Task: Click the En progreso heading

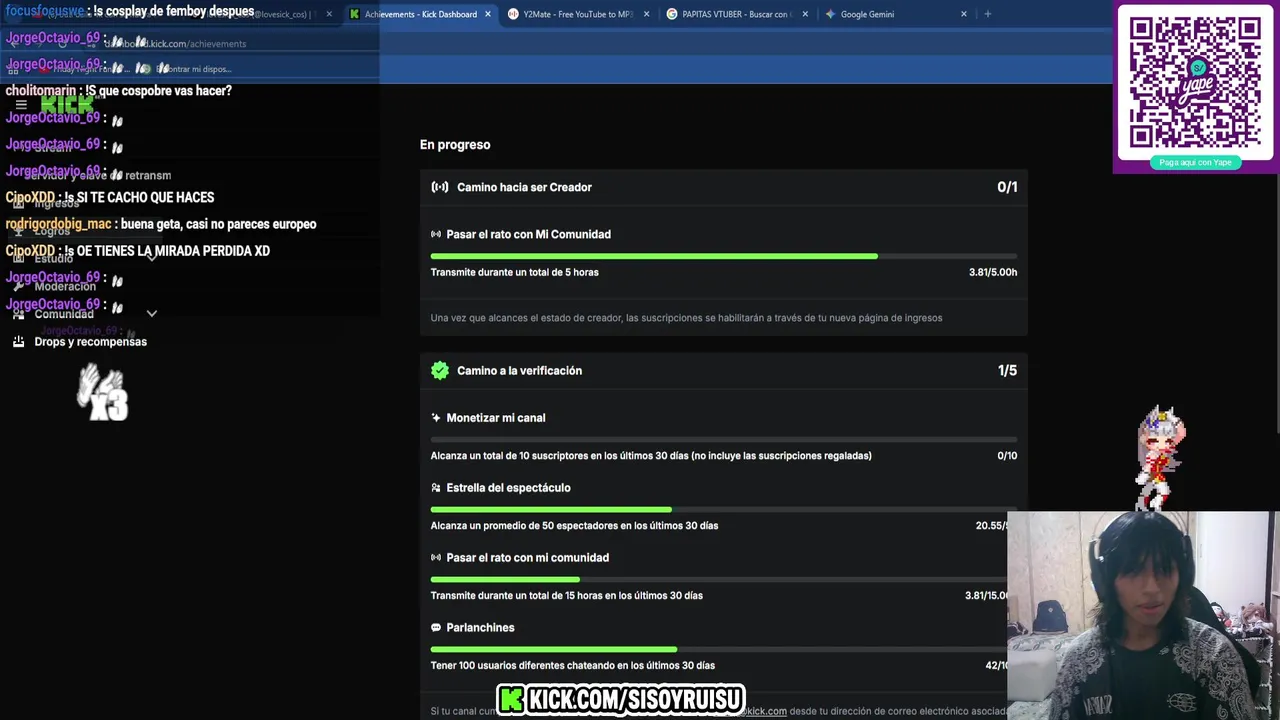Action: pyautogui.click(x=455, y=145)
